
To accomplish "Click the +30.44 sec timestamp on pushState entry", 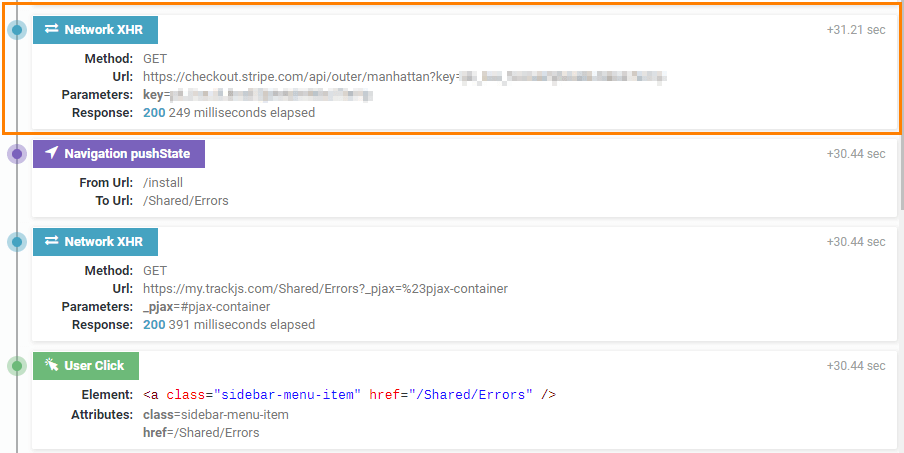I will click(856, 154).
